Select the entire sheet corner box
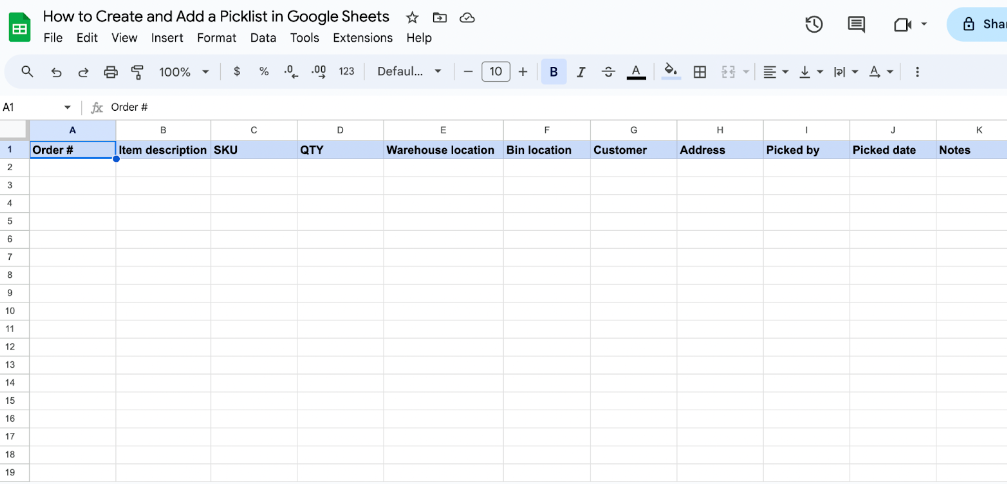 [x=15, y=130]
